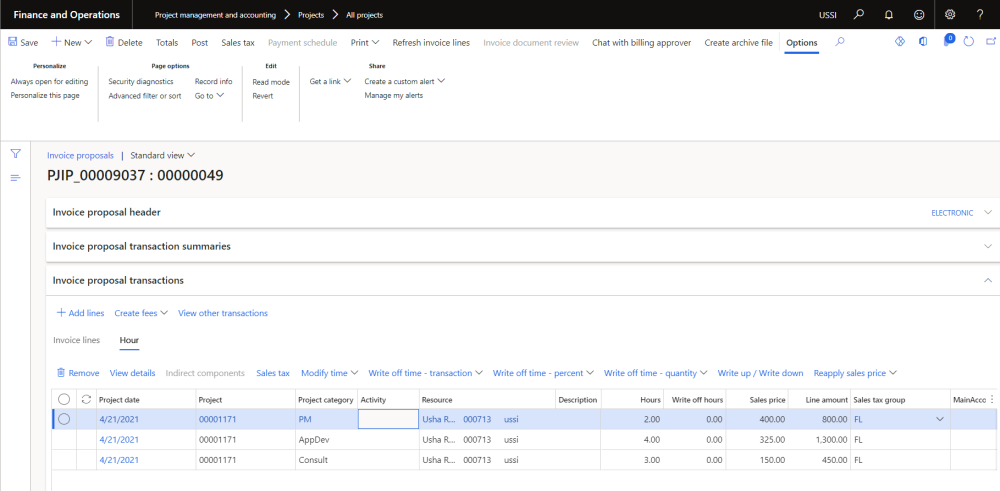Open the messages icon with 0 badge

click(946, 43)
